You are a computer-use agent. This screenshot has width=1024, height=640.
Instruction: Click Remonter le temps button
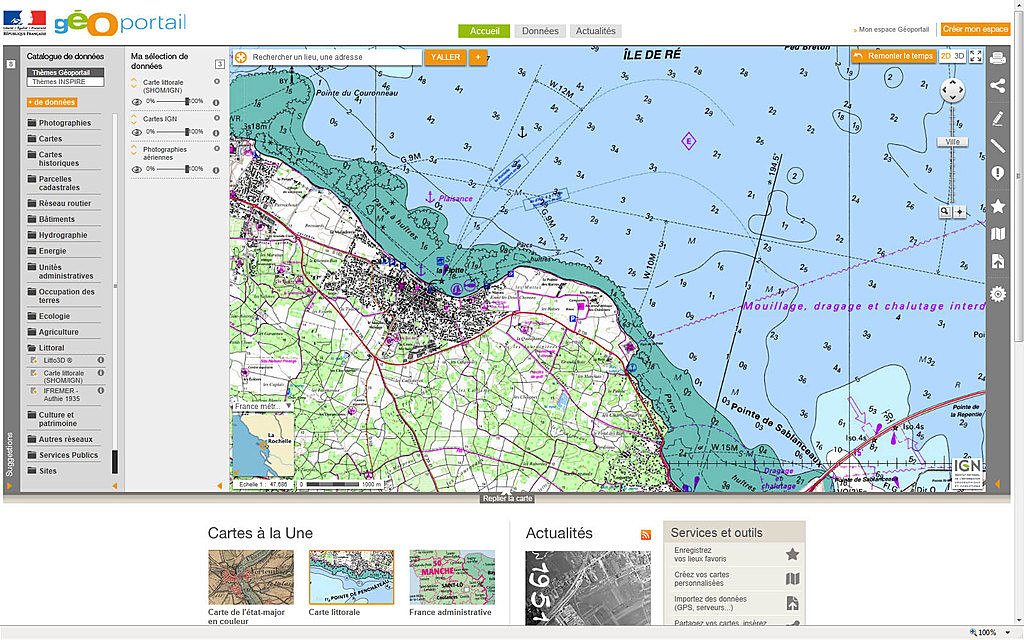pyautogui.click(x=893, y=56)
